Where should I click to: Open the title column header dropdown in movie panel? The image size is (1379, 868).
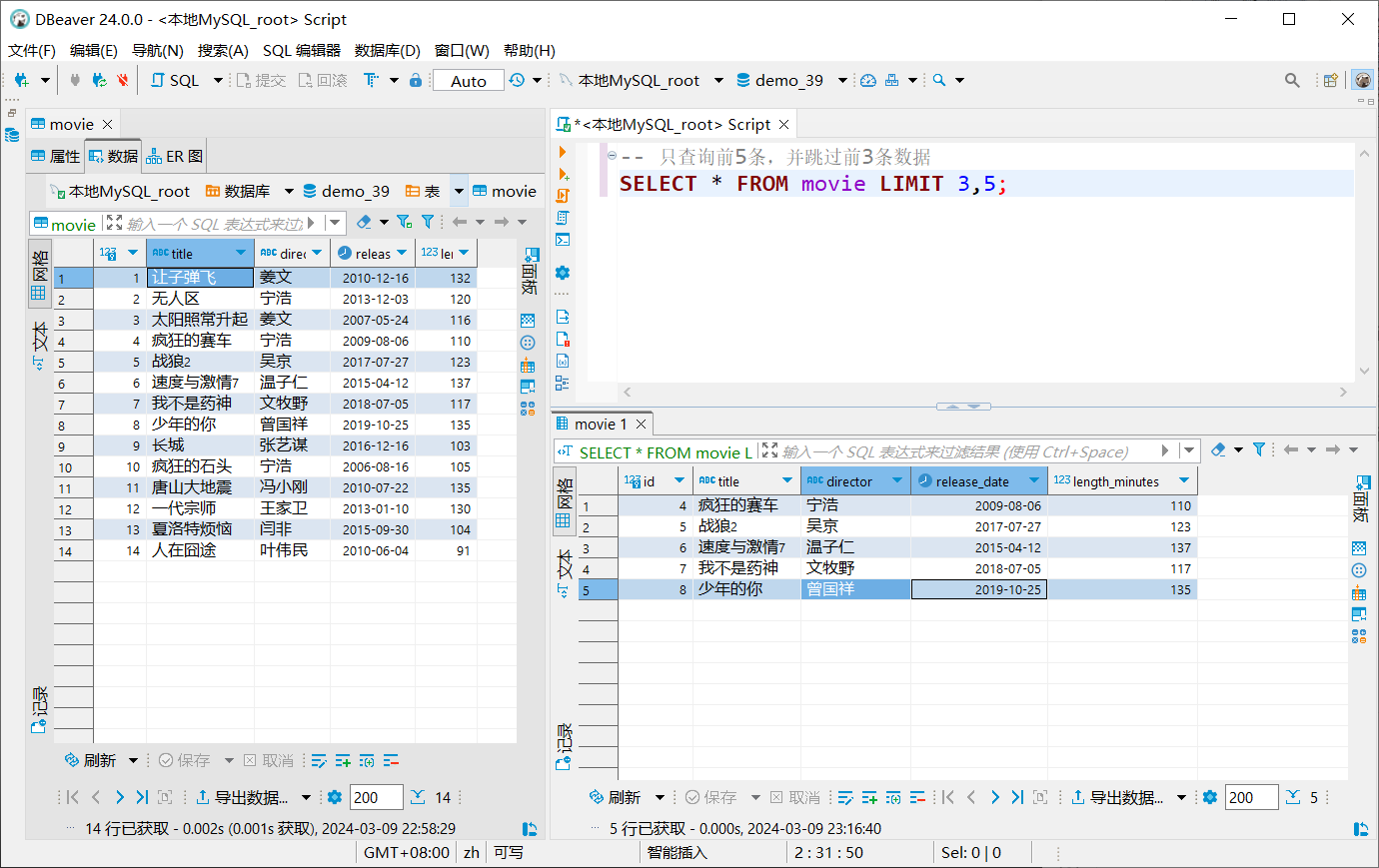click(x=240, y=253)
